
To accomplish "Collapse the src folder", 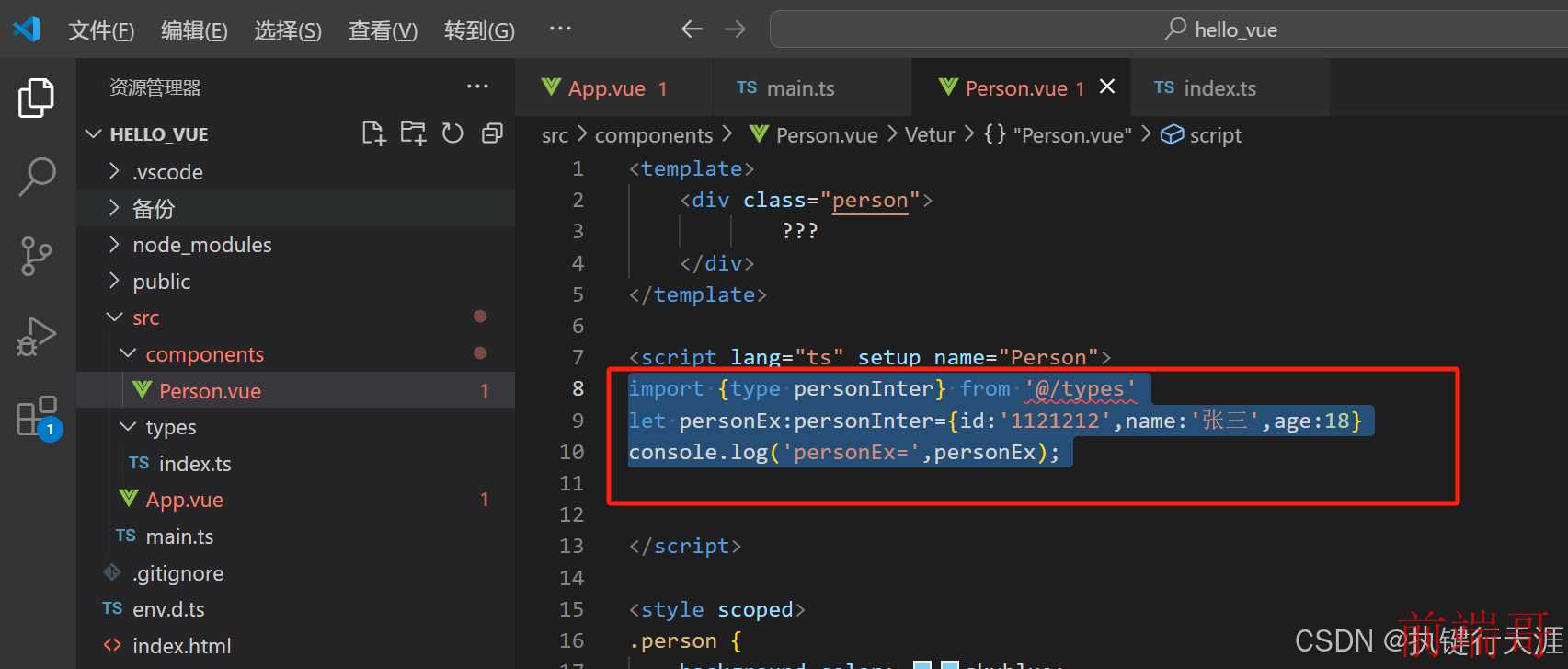I will 295,317.
